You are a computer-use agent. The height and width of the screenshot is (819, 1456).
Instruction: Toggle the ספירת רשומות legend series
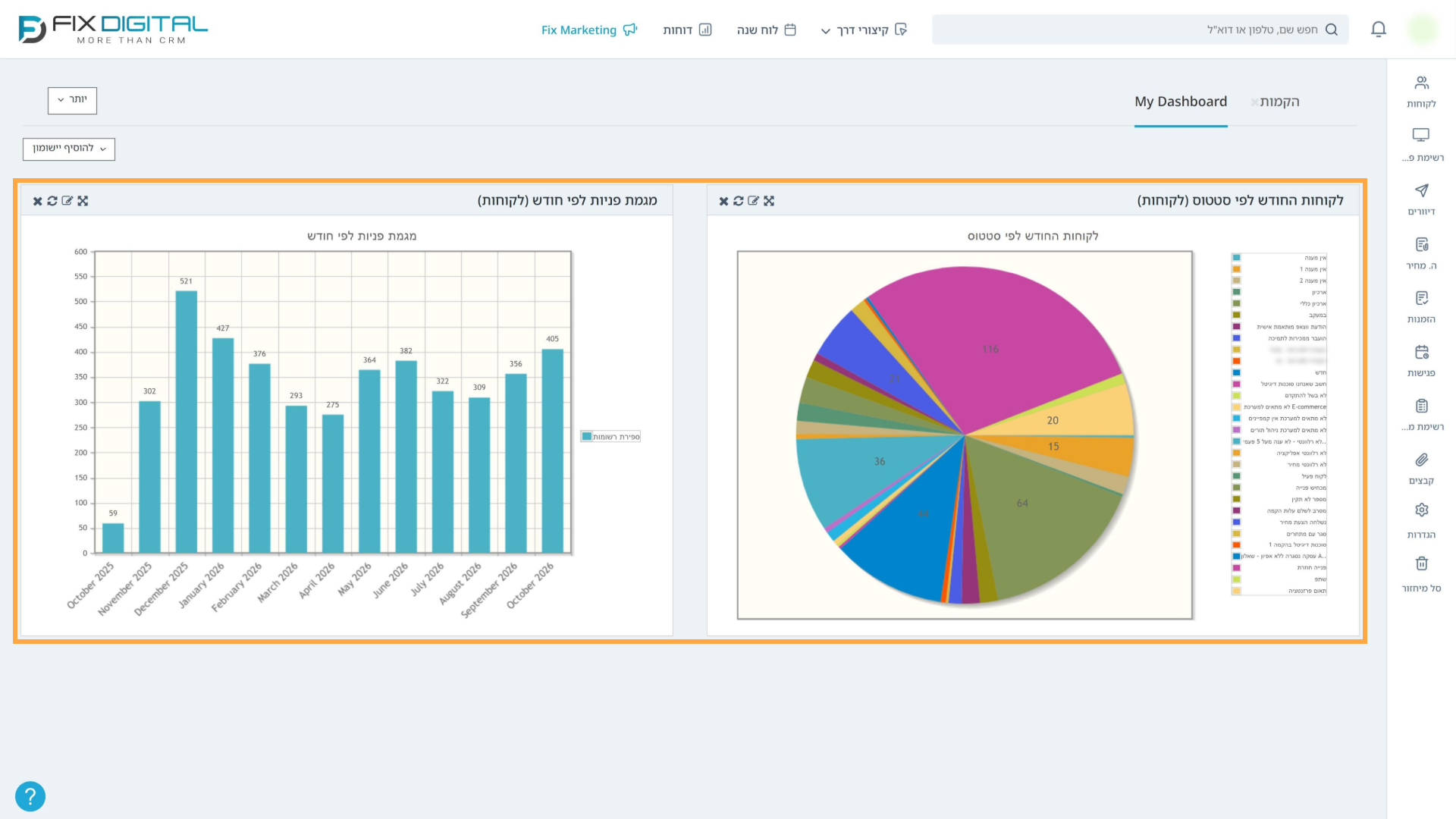pyautogui.click(x=610, y=437)
